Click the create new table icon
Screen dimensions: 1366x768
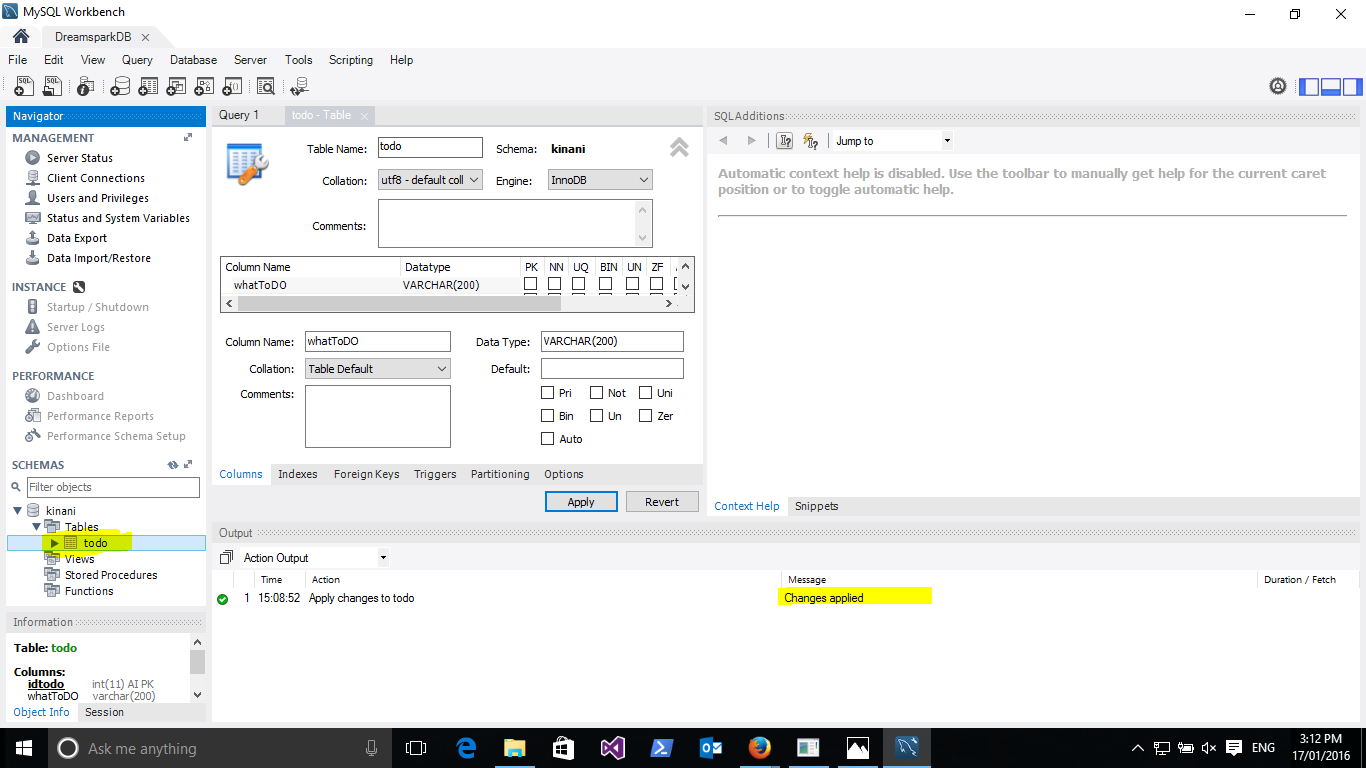(148, 87)
